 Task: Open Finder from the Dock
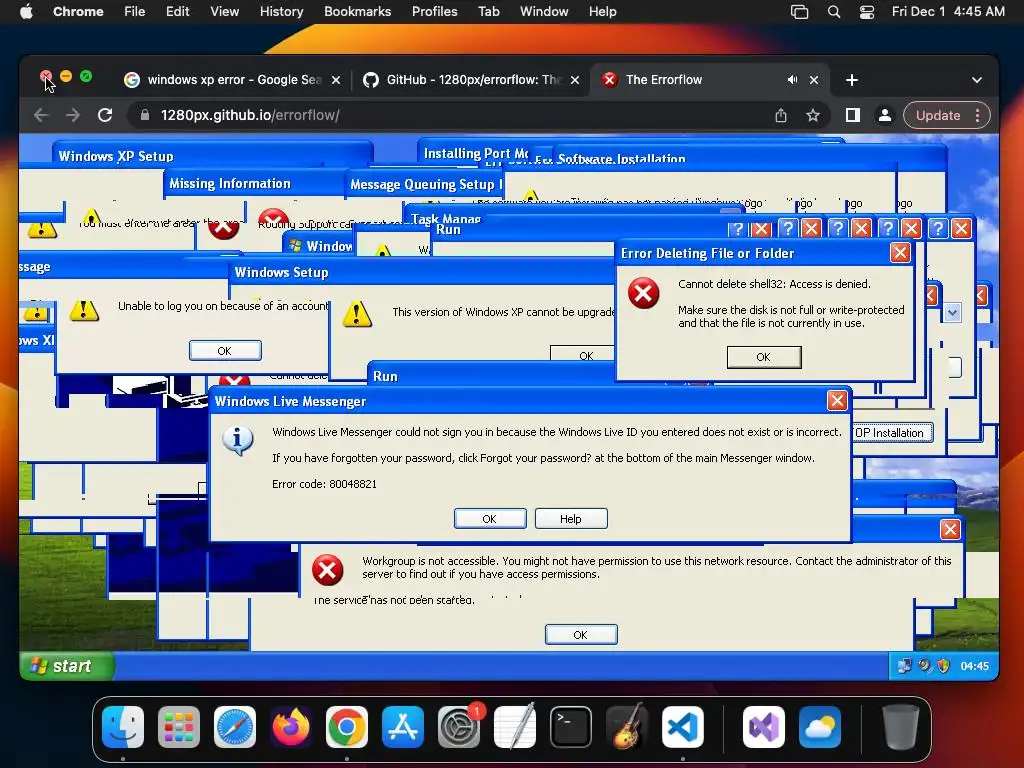tap(123, 727)
